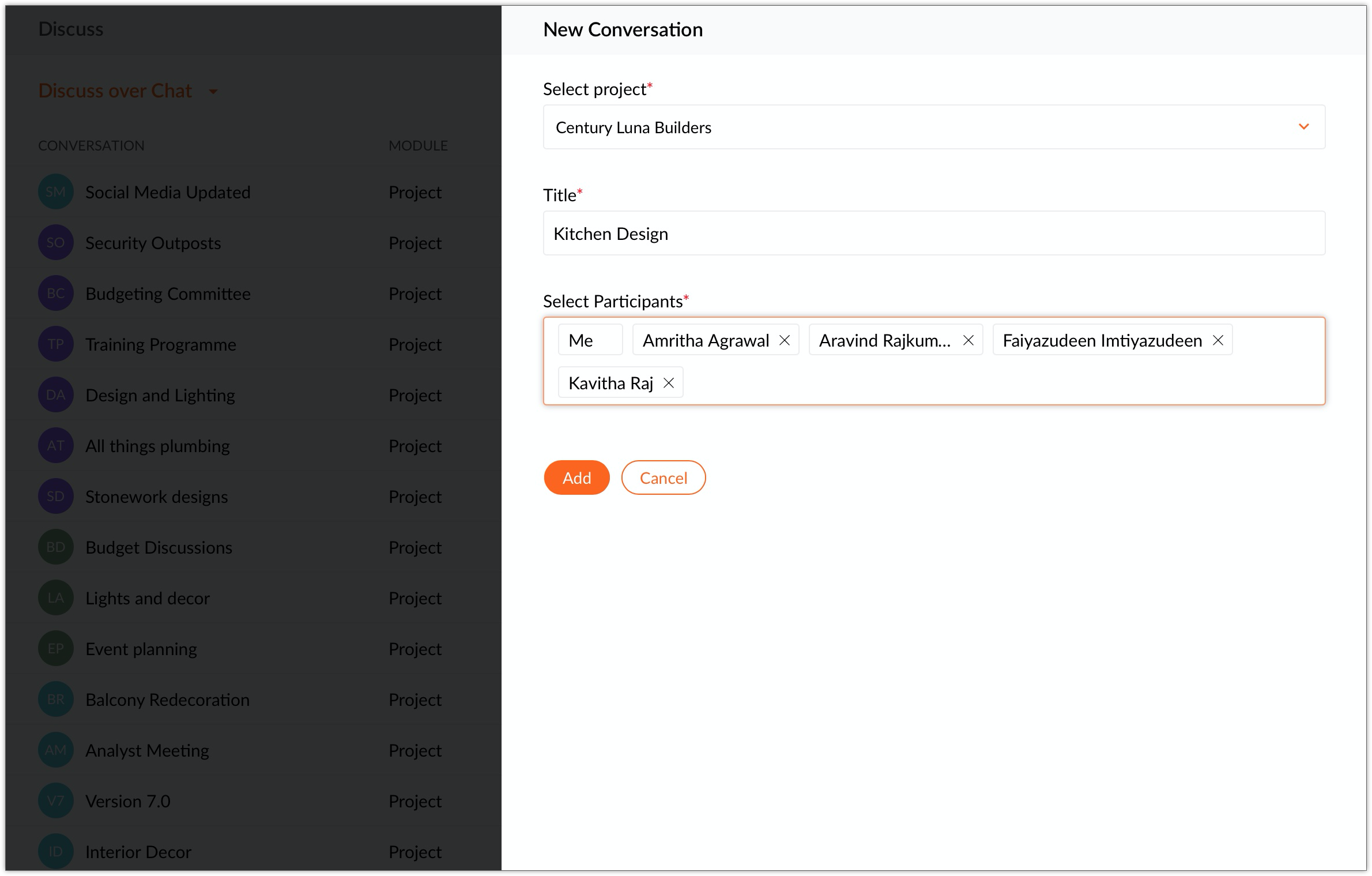Screen dimensions: 1372x876
Task: Remove Faiyazudeen Imtiyazudeen from participants
Action: (1218, 340)
